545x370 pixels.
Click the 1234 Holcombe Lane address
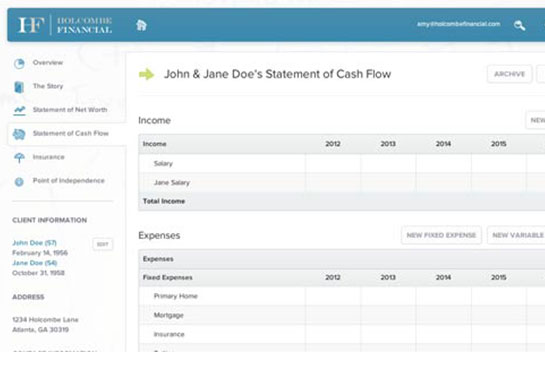pos(45,320)
